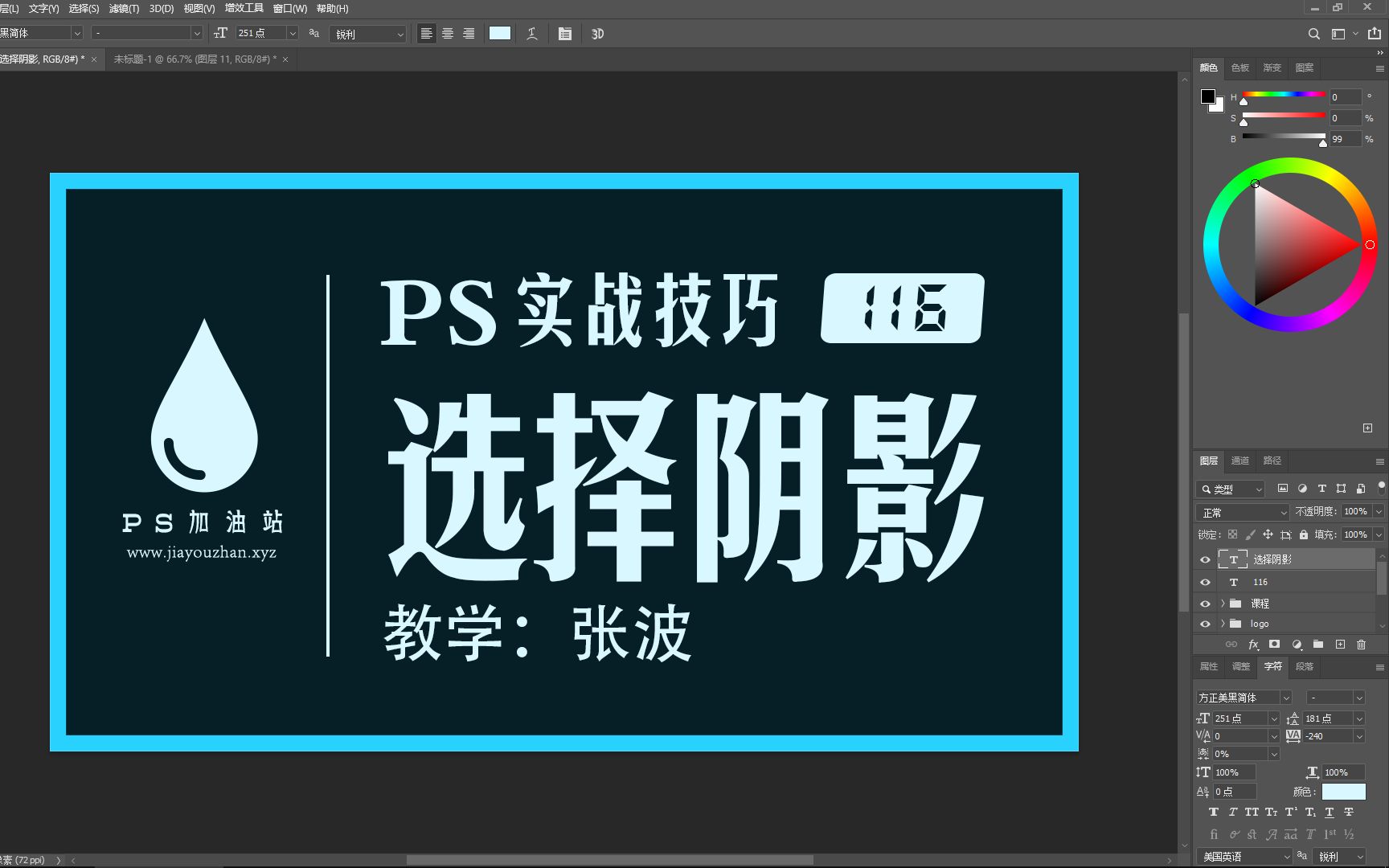The height and width of the screenshot is (868, 1389).
Task: Open the options bar 锐利 anti-alias dropdown
Action: coord(367,34)
